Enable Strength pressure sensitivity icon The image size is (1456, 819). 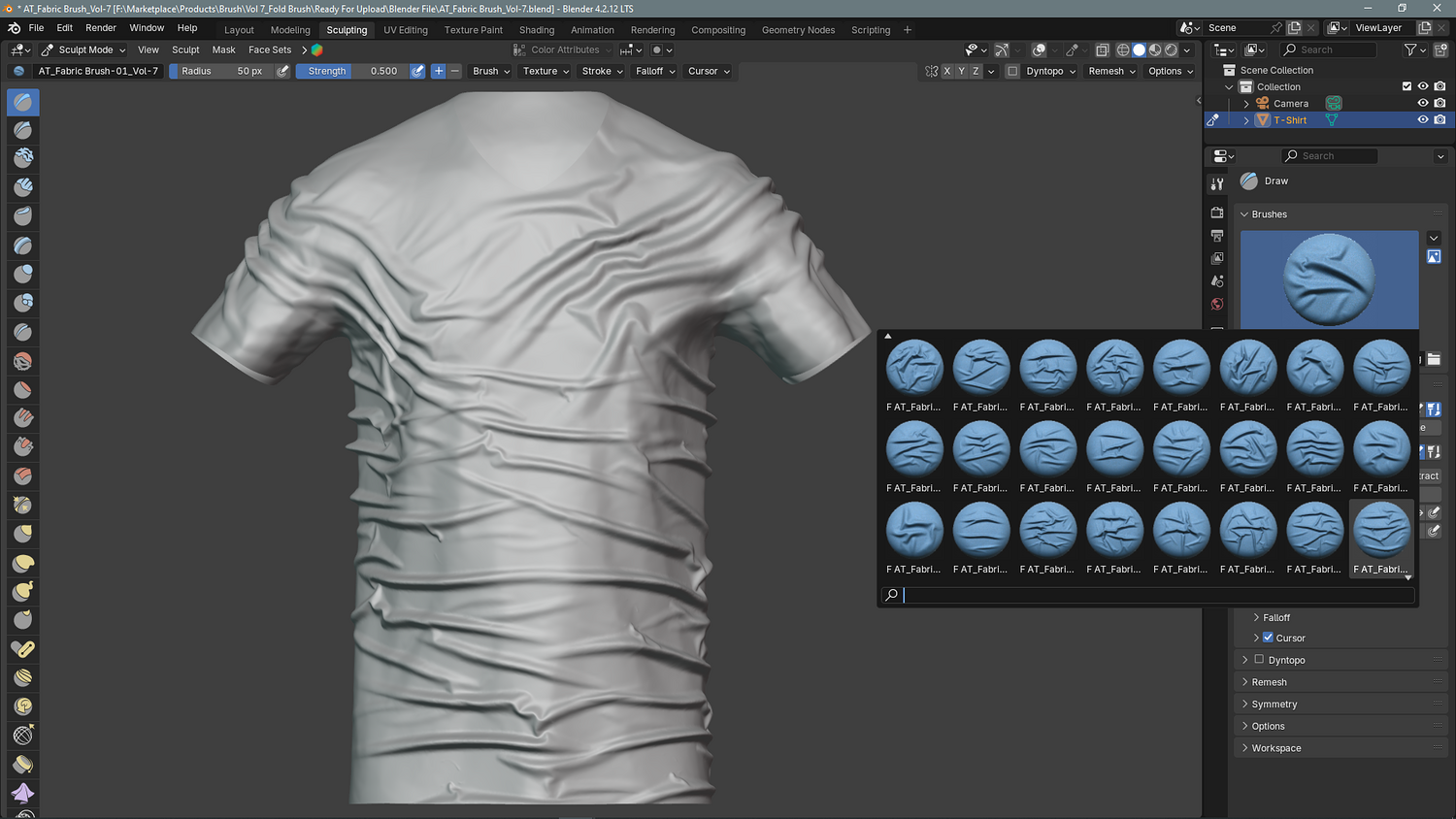[417, 71]
